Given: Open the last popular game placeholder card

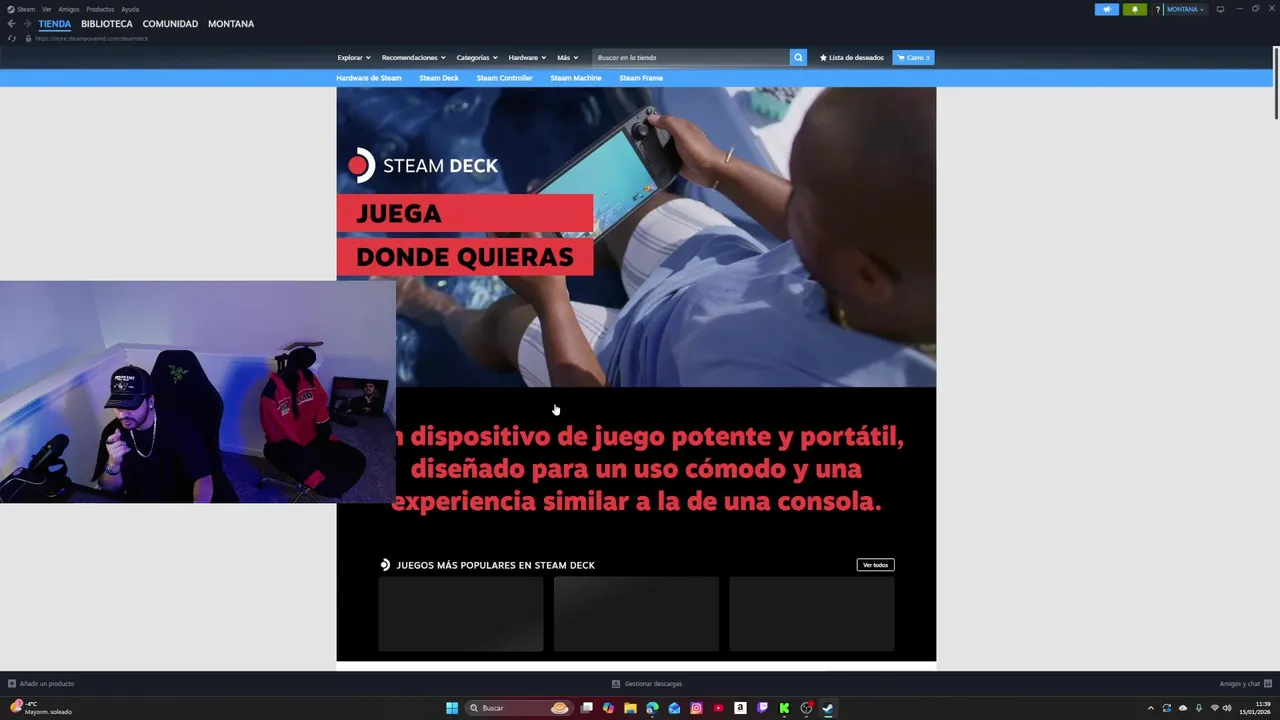Looking at the screenshot, I should point(812,614).
